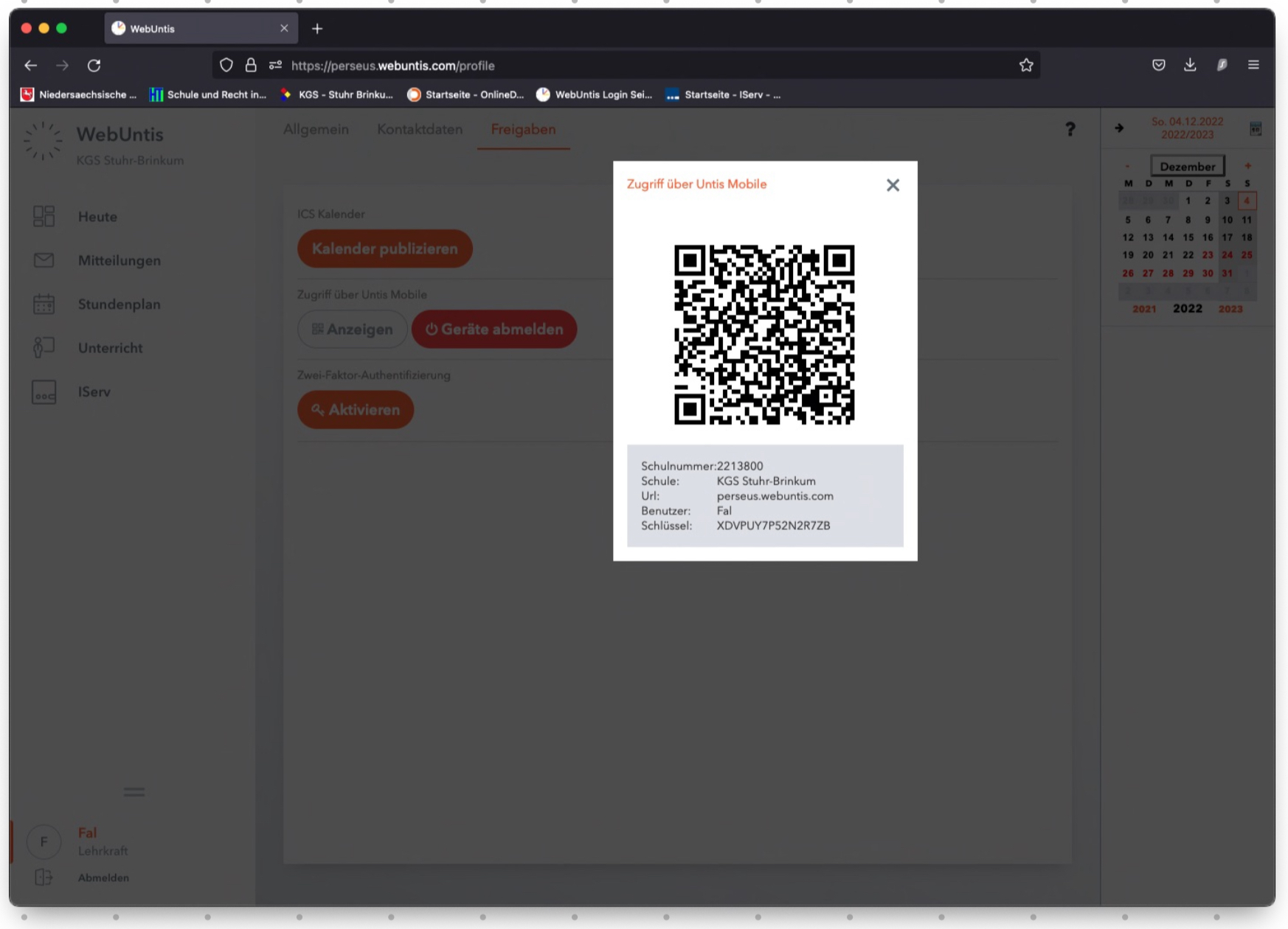Open the Pocket save icon
Screen dimensions: 1288x929
point(1158,65)
